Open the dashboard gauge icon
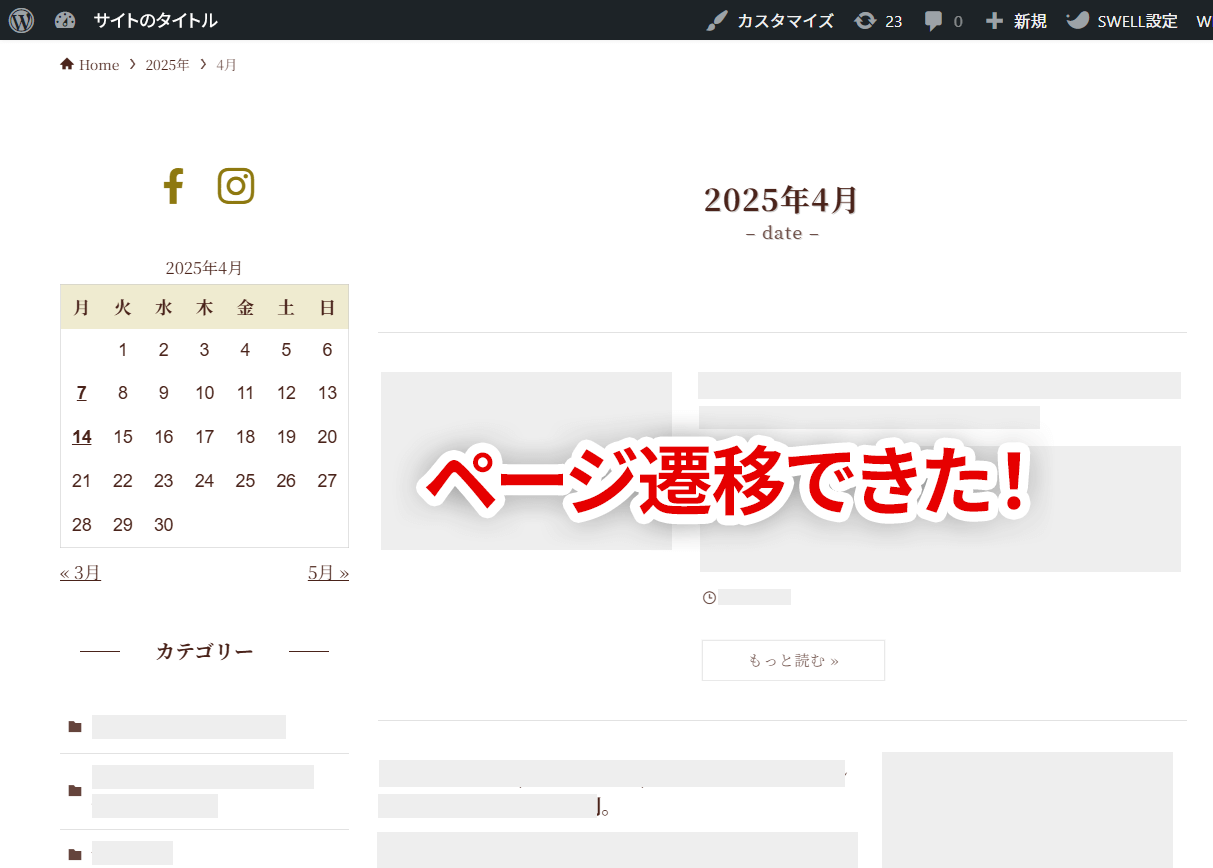1213x868 pixels. pyautogui.click(x=65, y=20)
